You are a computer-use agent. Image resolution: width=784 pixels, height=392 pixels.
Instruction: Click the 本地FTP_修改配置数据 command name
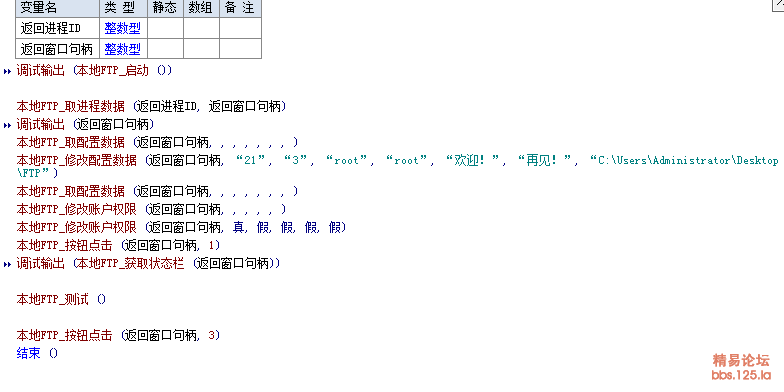pyautogui.click(x=76, y=160)
